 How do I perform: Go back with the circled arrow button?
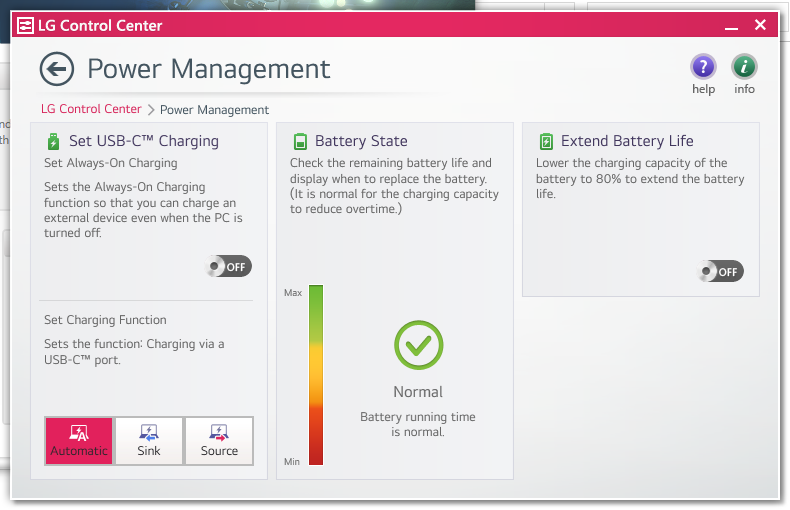click(57, 69)
